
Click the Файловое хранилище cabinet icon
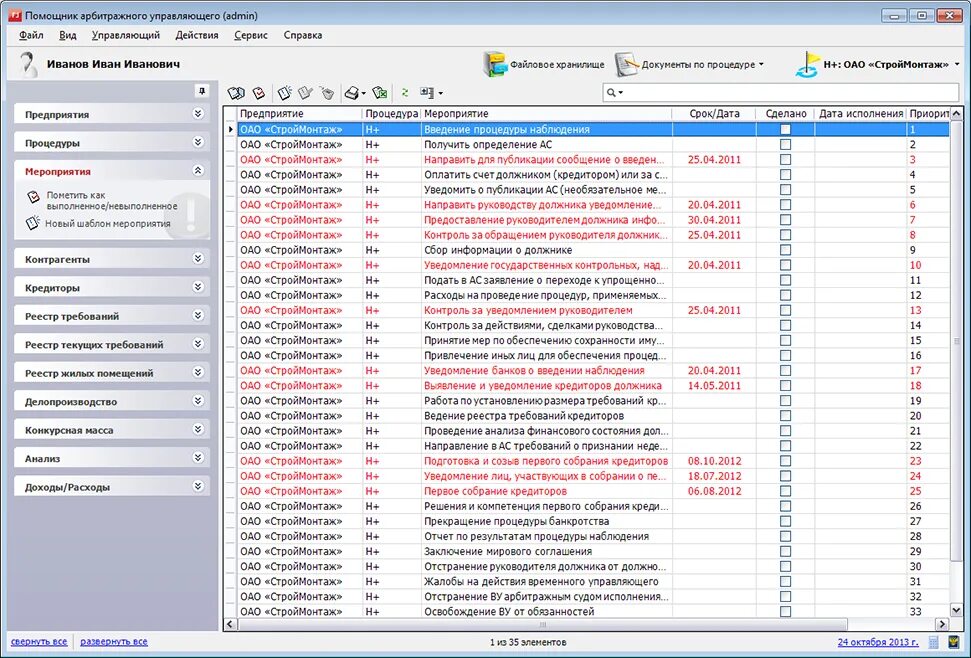[494, 64]
